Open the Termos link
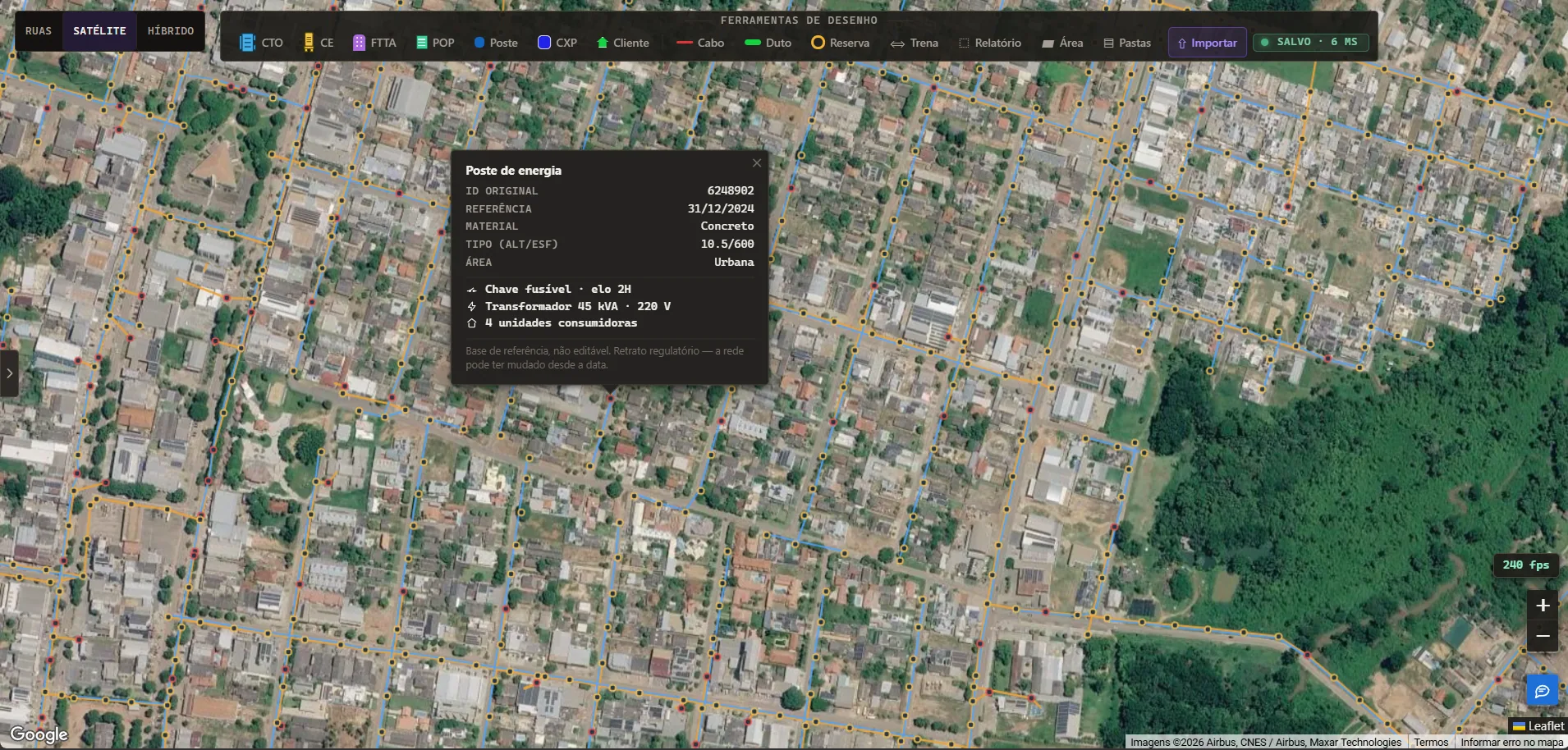Image resolution: width=1568 pixels, height=750 pixels. click(x=1431, y=742)
